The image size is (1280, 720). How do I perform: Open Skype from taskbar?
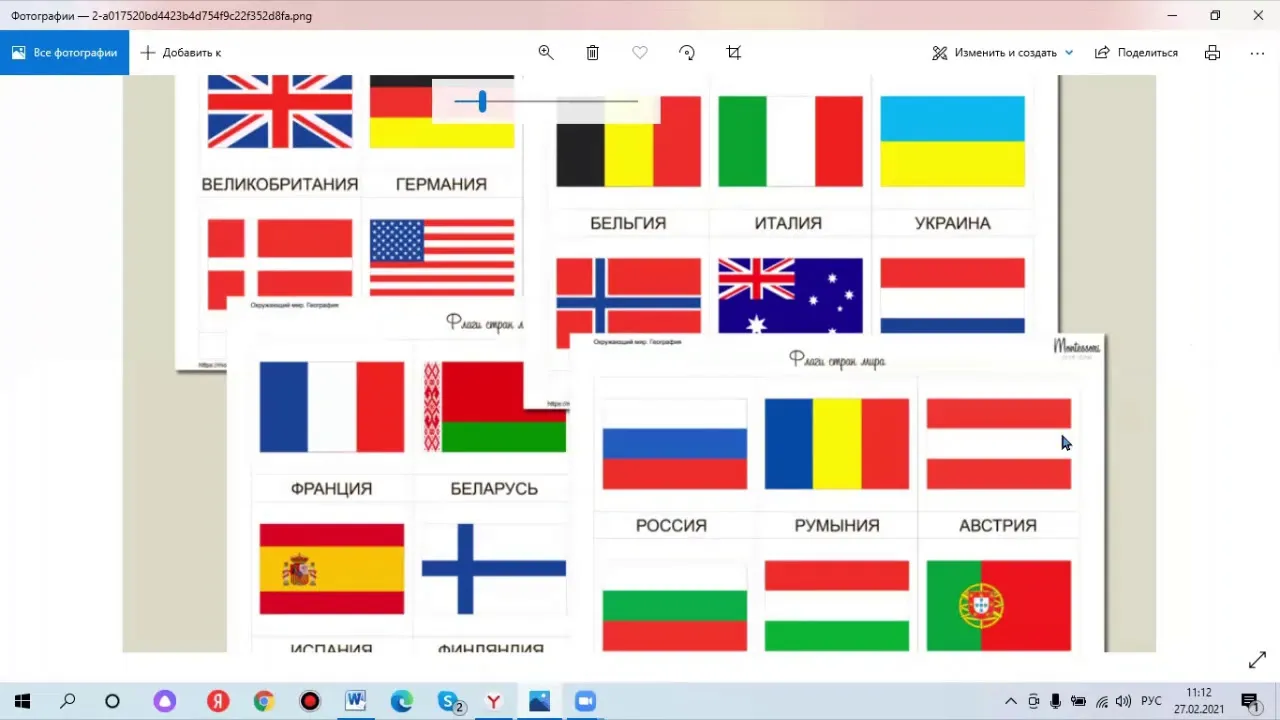click(x=449, y=702)
